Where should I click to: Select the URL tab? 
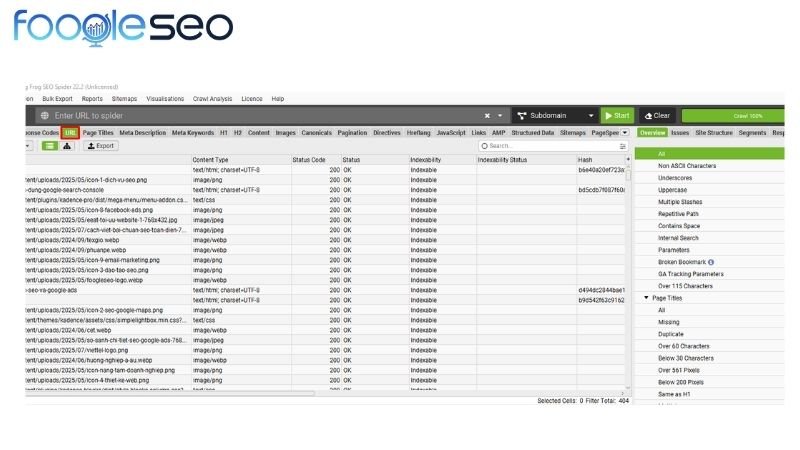[x=70, y=133]
